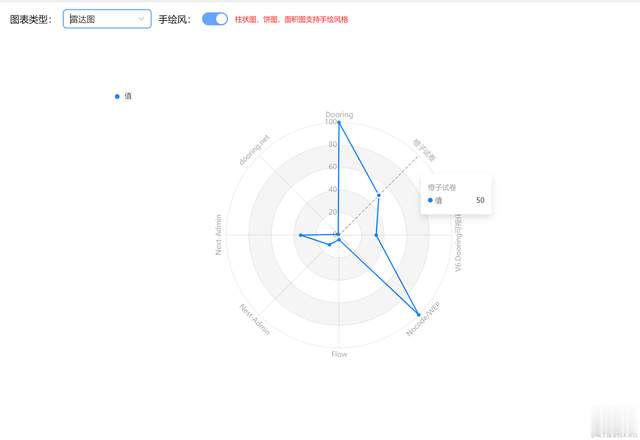This screenshot has width=640, height=440.
Task: Click the blue dot inside the tooltip
Action: click(x=430, y=200)
